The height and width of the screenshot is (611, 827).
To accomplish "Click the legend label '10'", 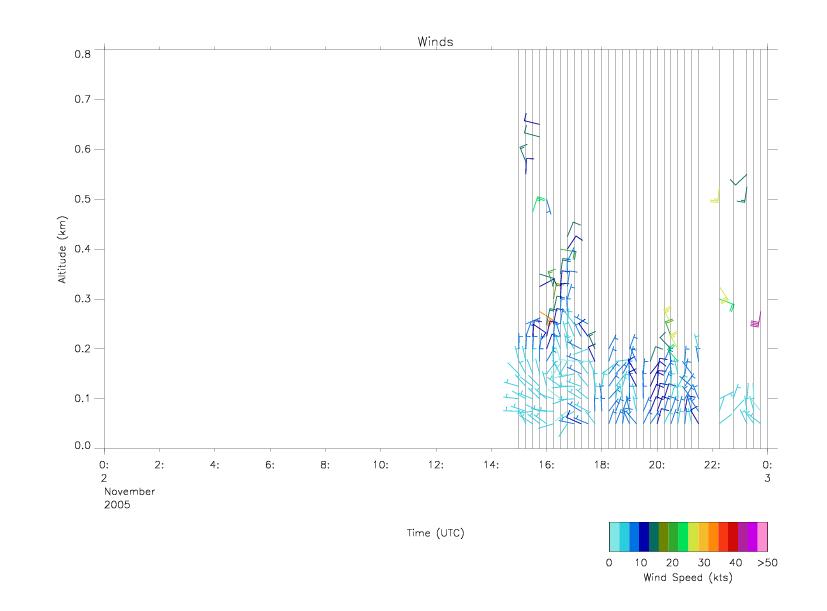I will point(641,562).
